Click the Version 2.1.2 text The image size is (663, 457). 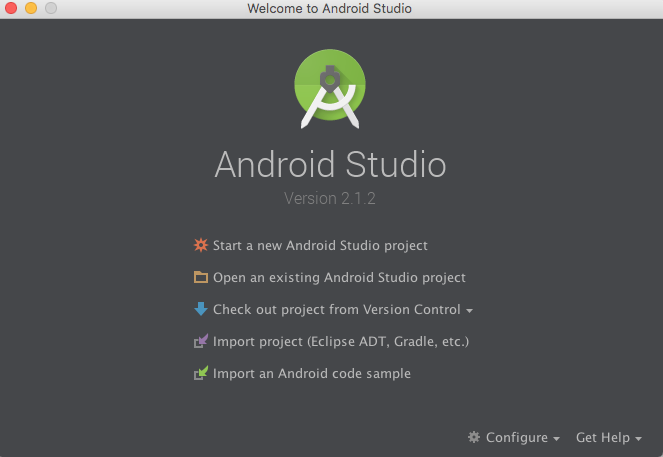(330, 198)
